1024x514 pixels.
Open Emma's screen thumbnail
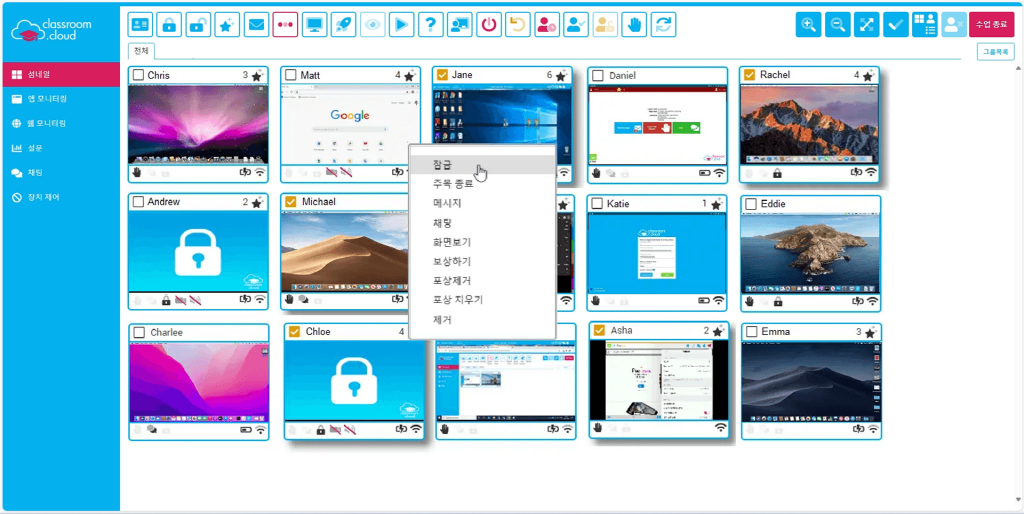811,381
